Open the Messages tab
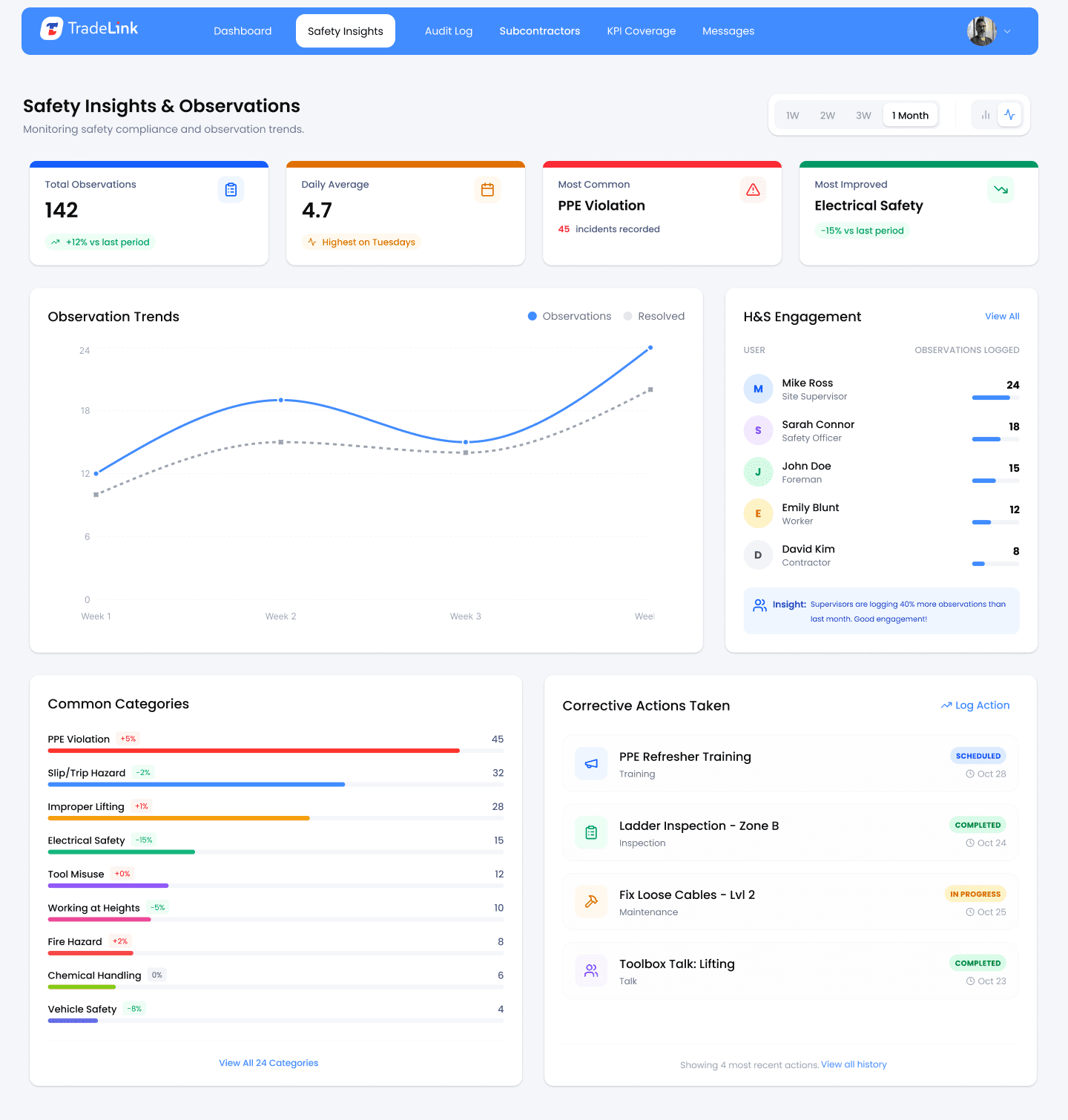The width and height of the screenshot is (1068, 1120). [728, 31]
